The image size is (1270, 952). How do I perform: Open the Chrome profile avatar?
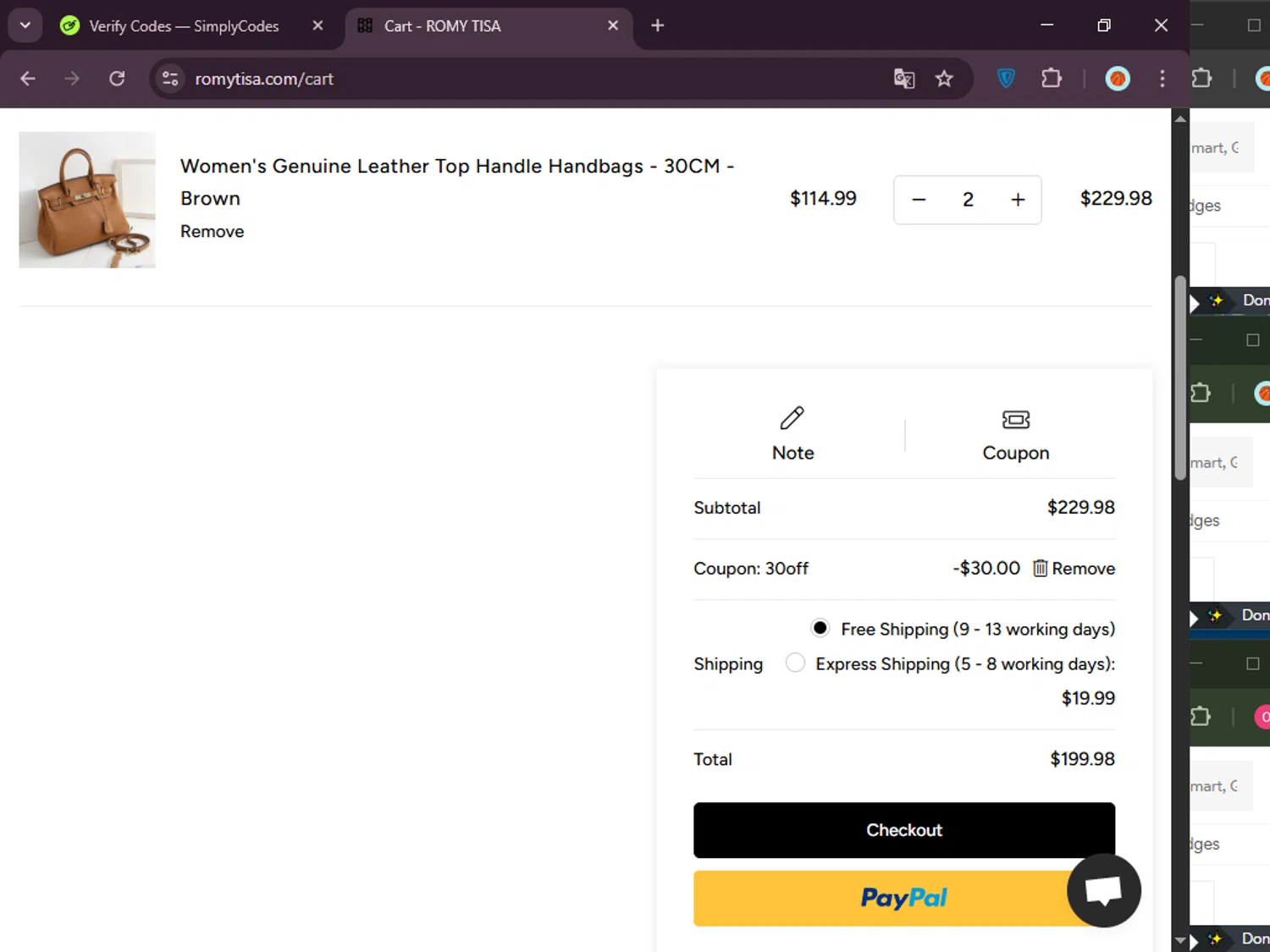1118,79
